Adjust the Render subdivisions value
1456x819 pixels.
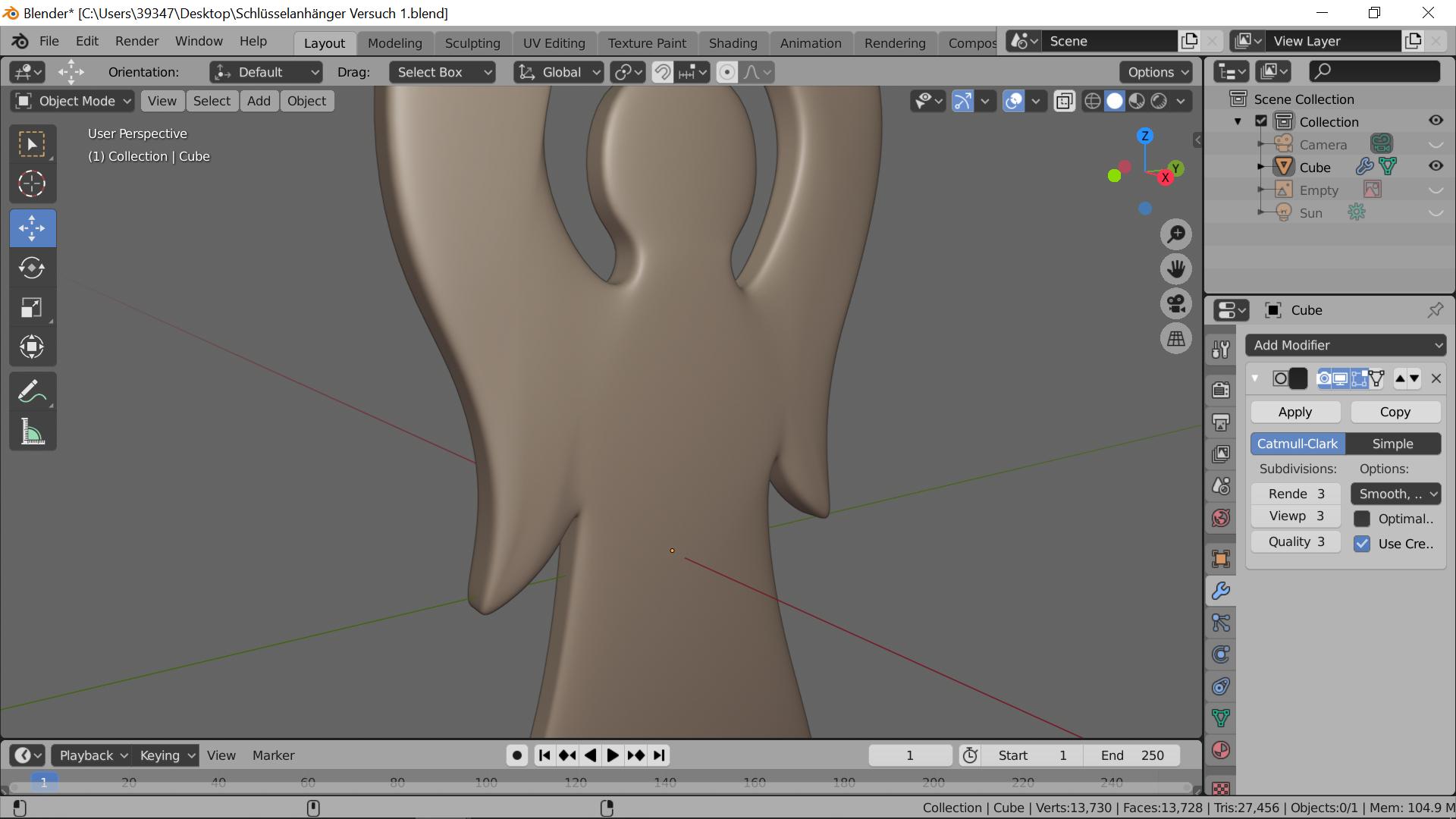[x=1295, y=494]
